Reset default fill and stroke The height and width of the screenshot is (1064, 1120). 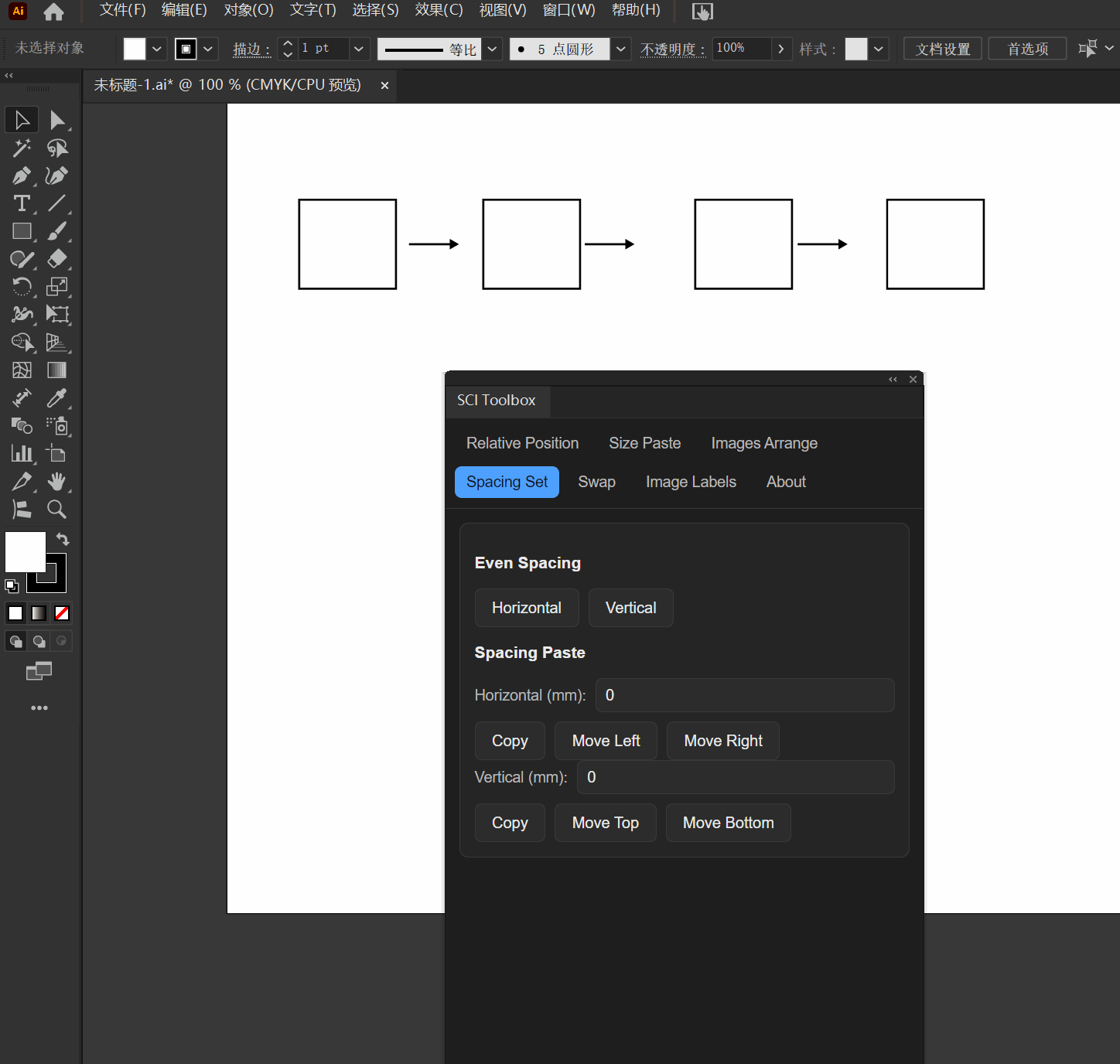click(12, 586)
